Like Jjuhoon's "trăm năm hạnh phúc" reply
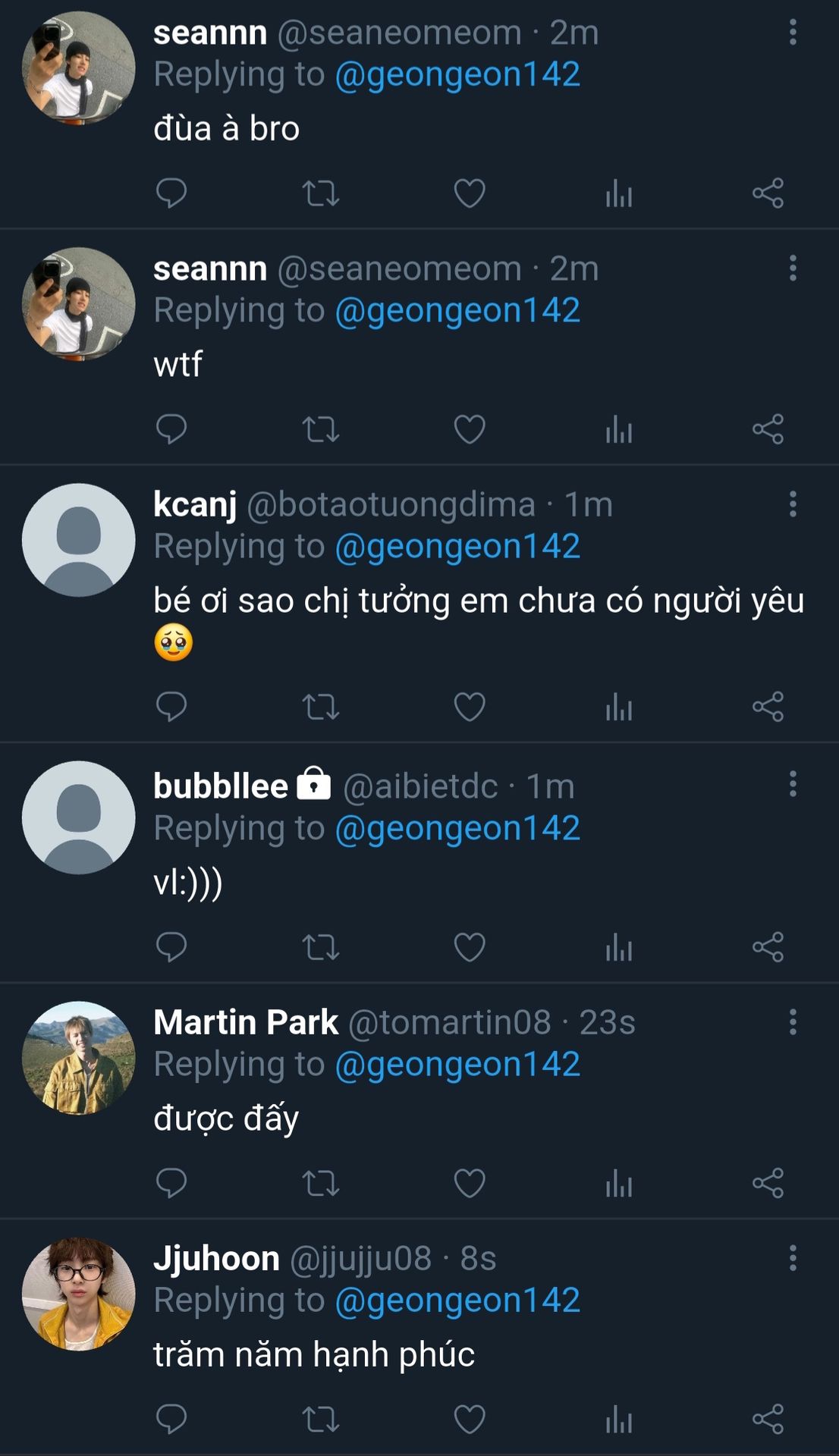839x1456 pixels. point(470,1419)
